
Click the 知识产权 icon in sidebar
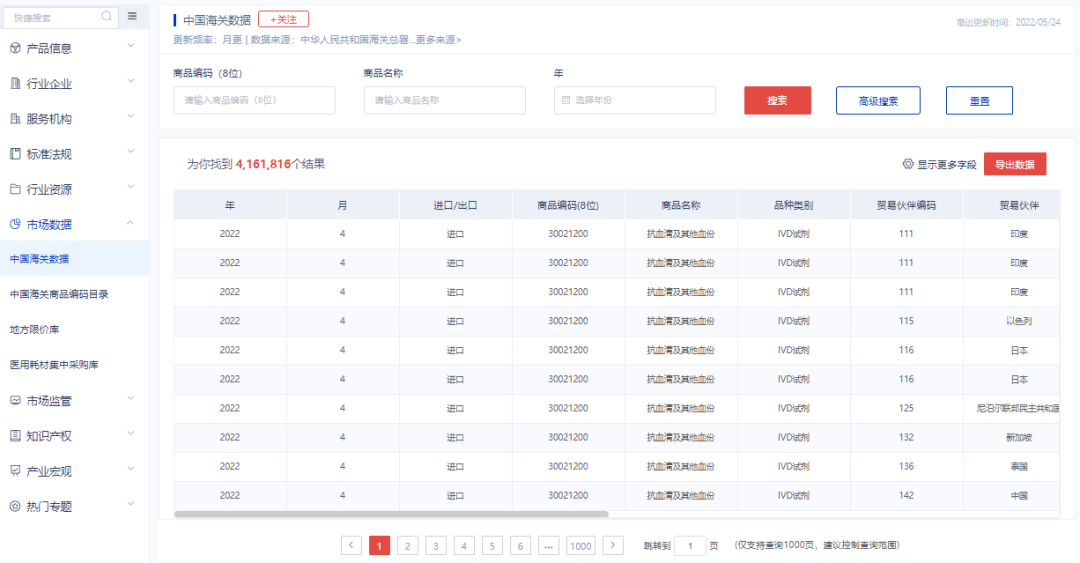(15, 436)
